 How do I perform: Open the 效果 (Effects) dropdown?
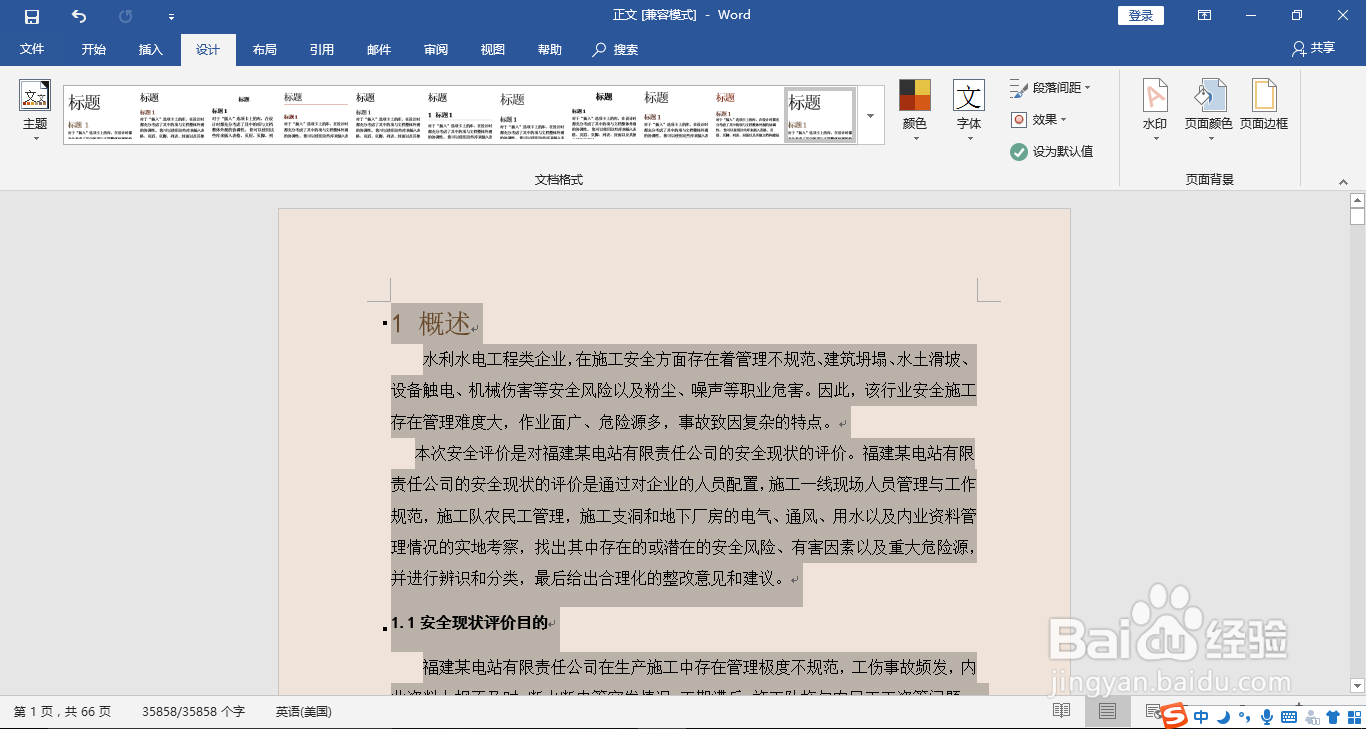coord(1038,119)
